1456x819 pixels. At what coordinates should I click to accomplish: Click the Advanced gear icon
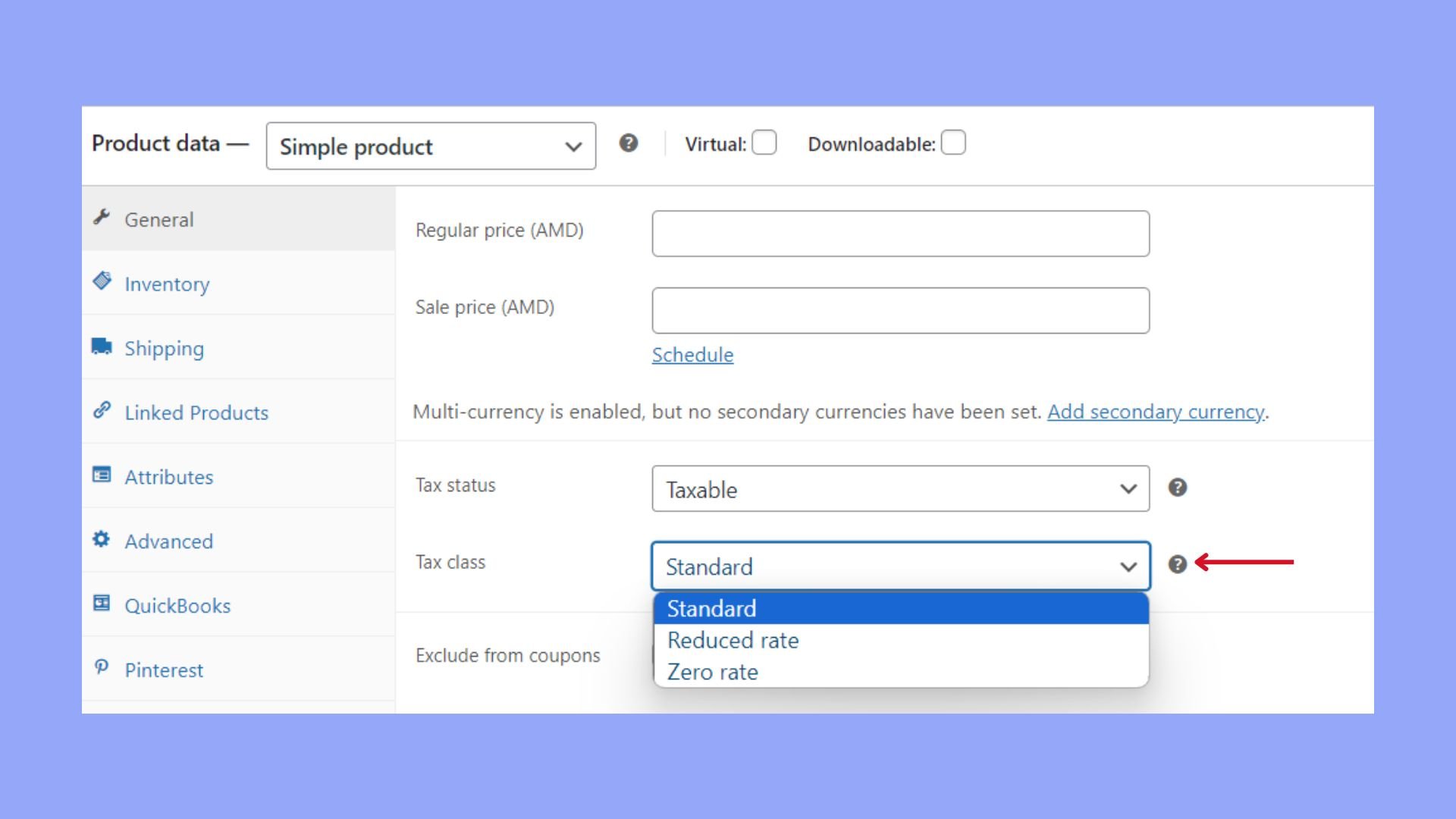(x=102, y=539)
